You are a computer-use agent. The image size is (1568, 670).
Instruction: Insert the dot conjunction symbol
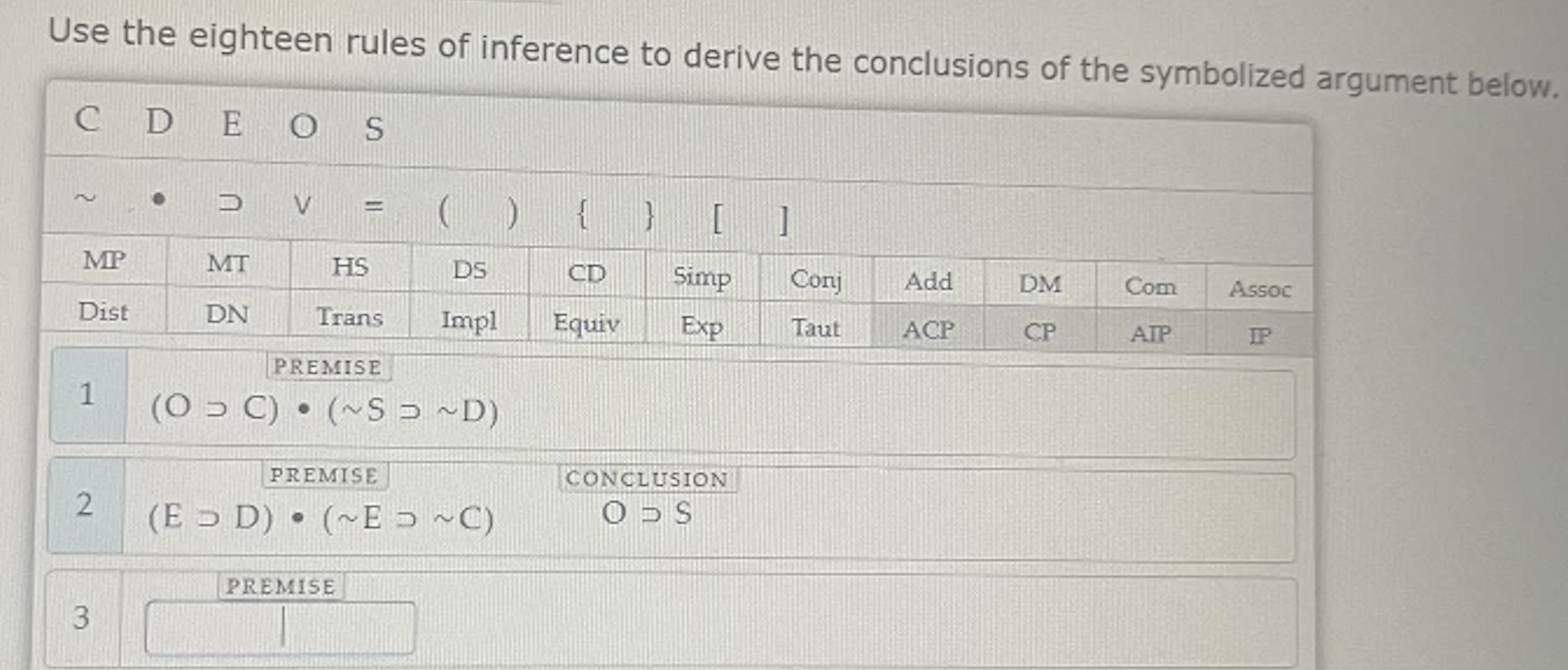tap(157, 201)
